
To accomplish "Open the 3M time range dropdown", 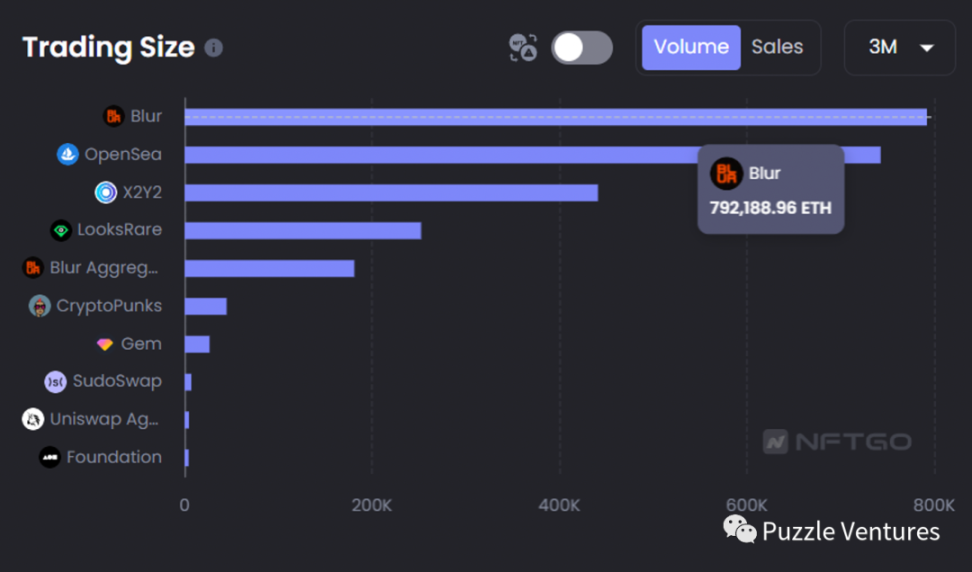I will [899, 47].
